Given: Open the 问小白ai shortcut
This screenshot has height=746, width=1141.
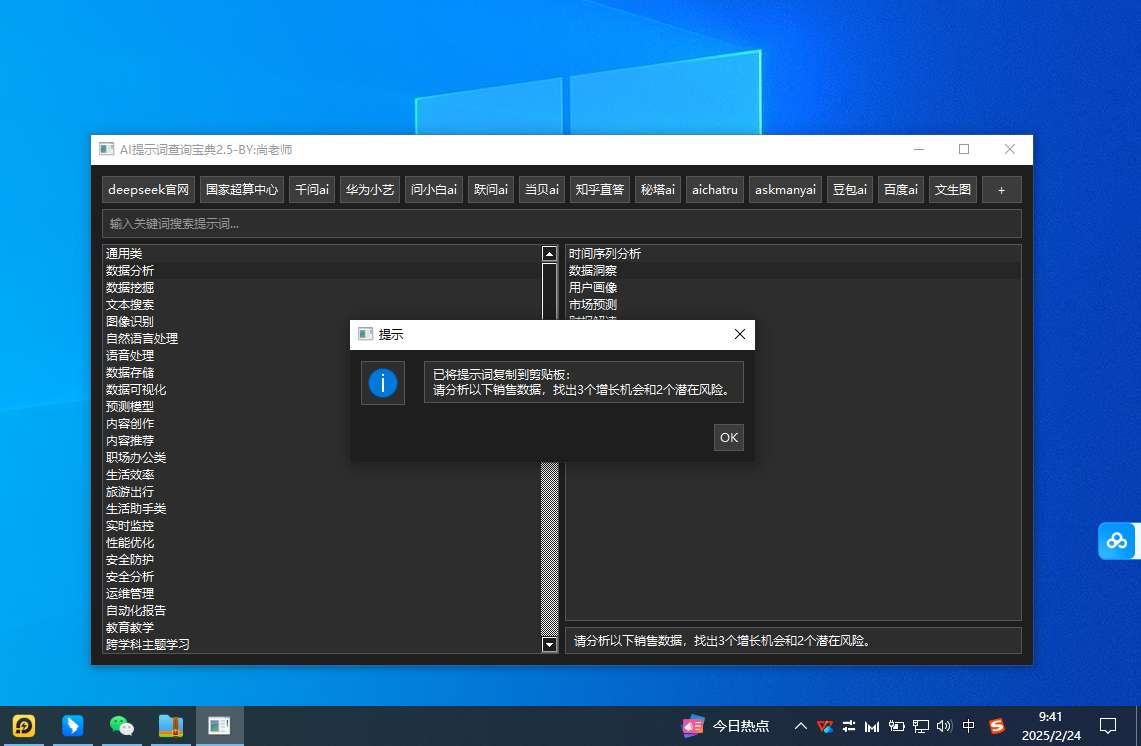Looking at the screenshot, I should 434,190.
